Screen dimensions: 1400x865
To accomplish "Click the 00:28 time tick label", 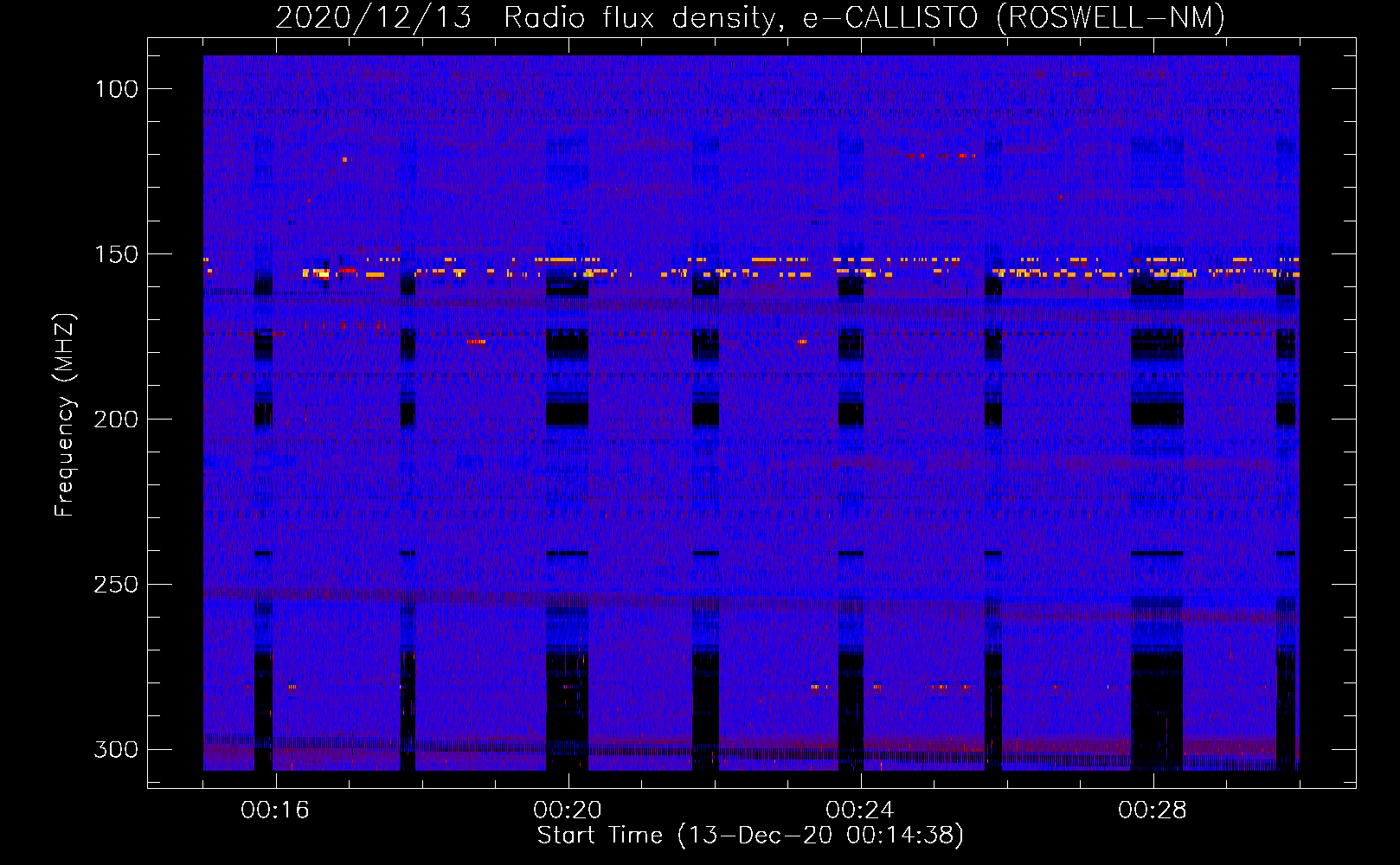I will tap(1153, 811).
